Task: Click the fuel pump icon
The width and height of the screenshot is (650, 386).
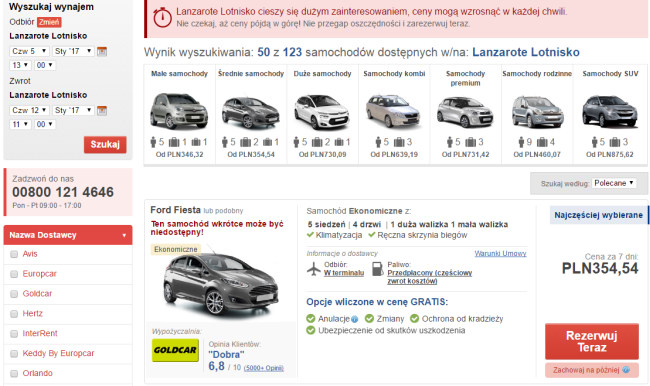Action: coord(378,269)
